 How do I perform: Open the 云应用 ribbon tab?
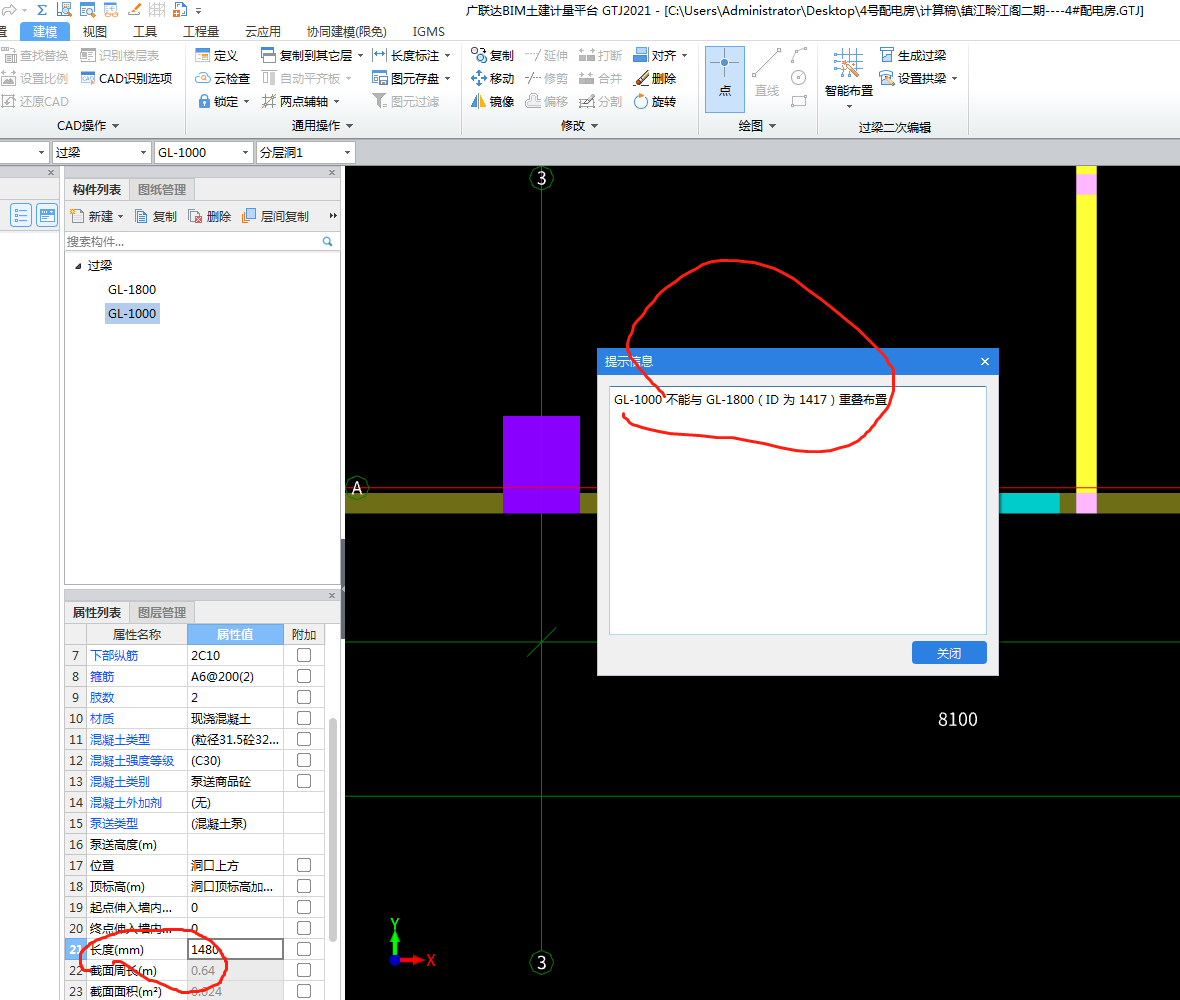pyautogui.click(x=263, y=32)
